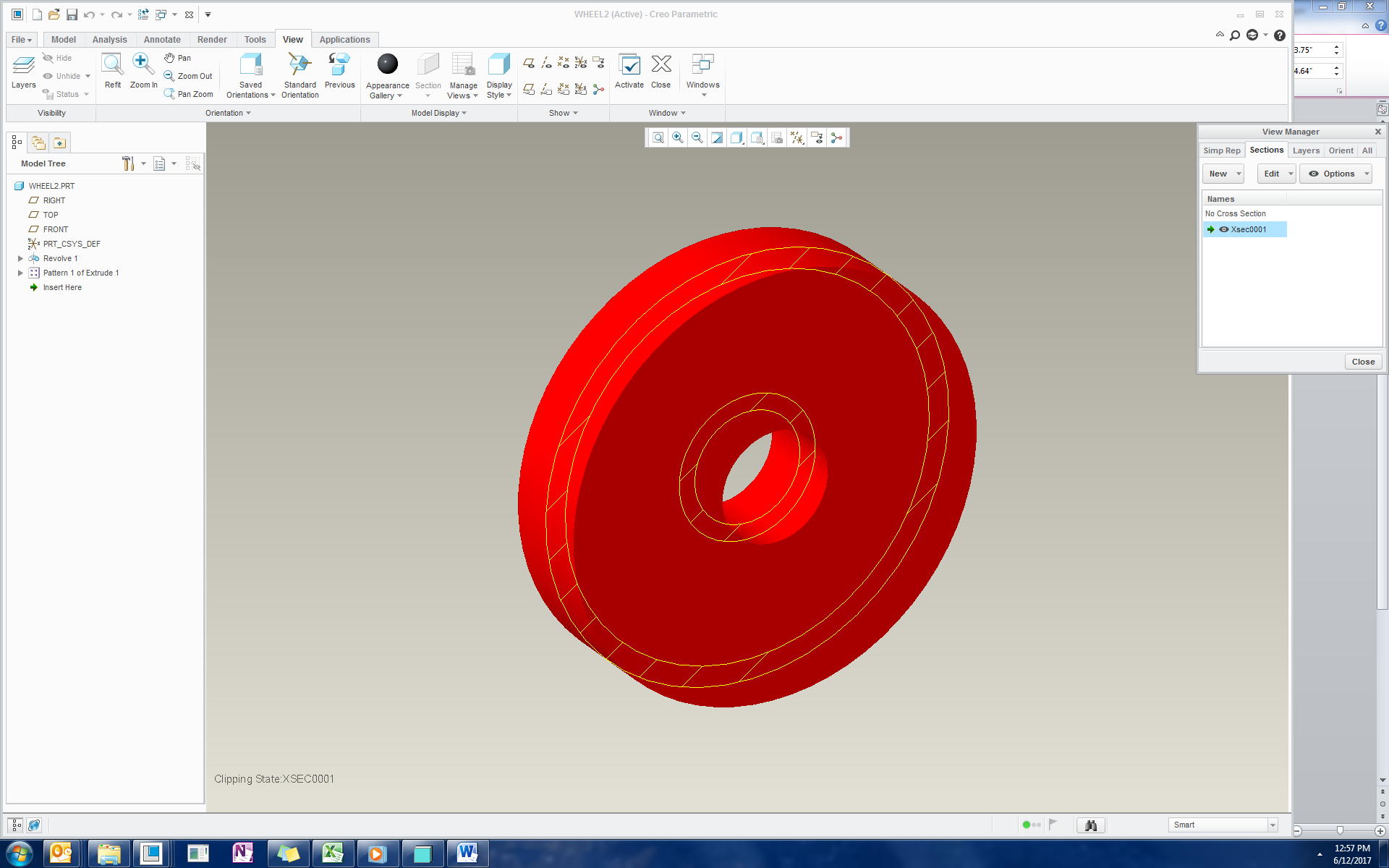Click Zoom Out icon in graphics toolbar
The image size is (1389, 868).
pyautogui.click(x=697, y=137)
